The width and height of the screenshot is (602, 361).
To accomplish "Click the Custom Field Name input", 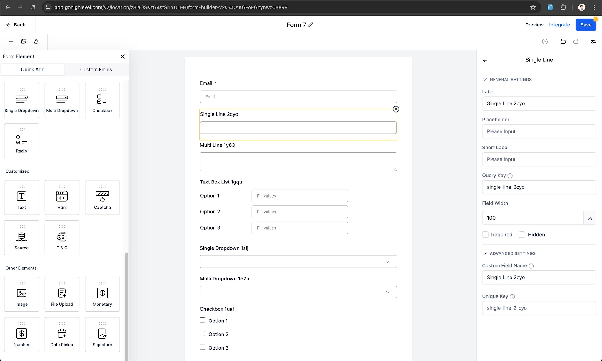I will click(x=539, y=277).
